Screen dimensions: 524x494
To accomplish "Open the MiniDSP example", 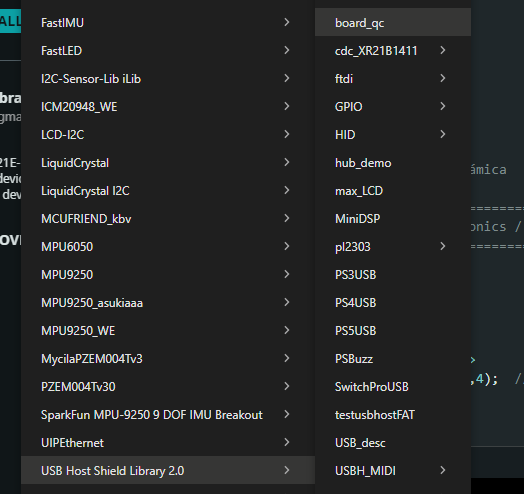I will 393,219.
